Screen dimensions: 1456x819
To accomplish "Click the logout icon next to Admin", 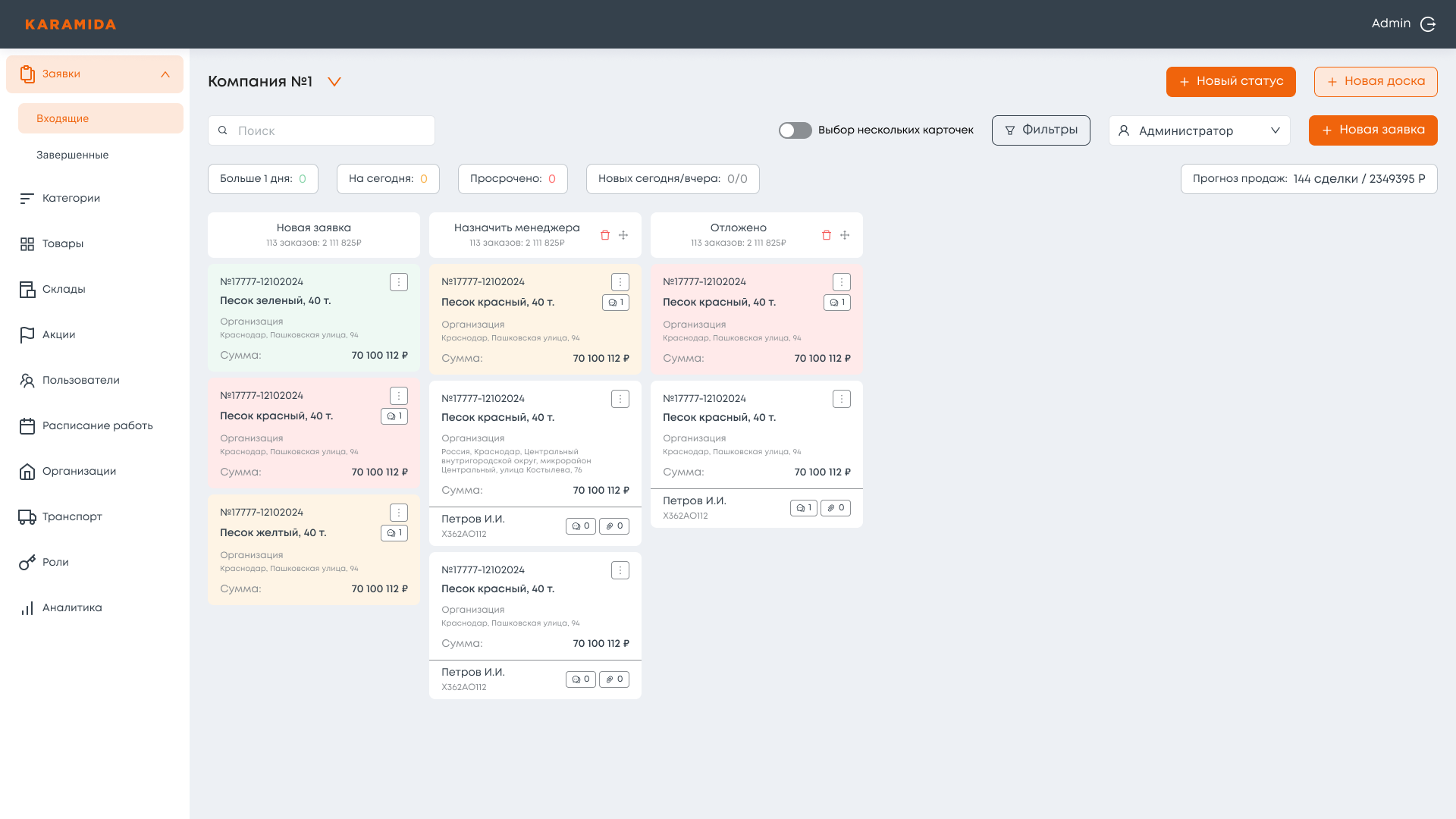I will point(1427,24).
